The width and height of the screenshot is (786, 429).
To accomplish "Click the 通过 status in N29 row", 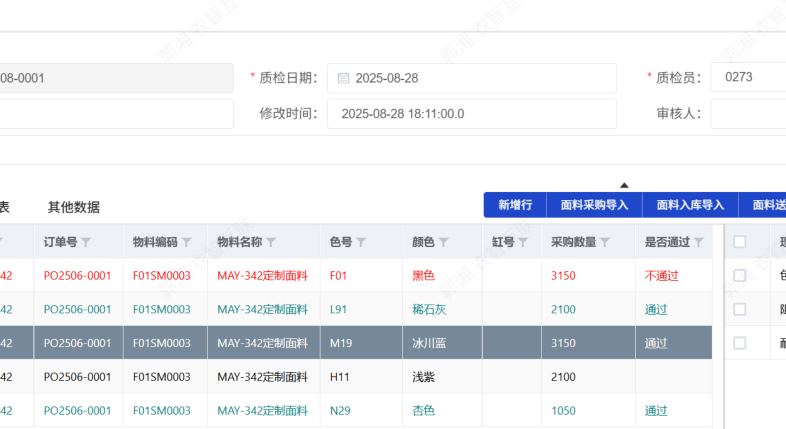I will point(674,411).
